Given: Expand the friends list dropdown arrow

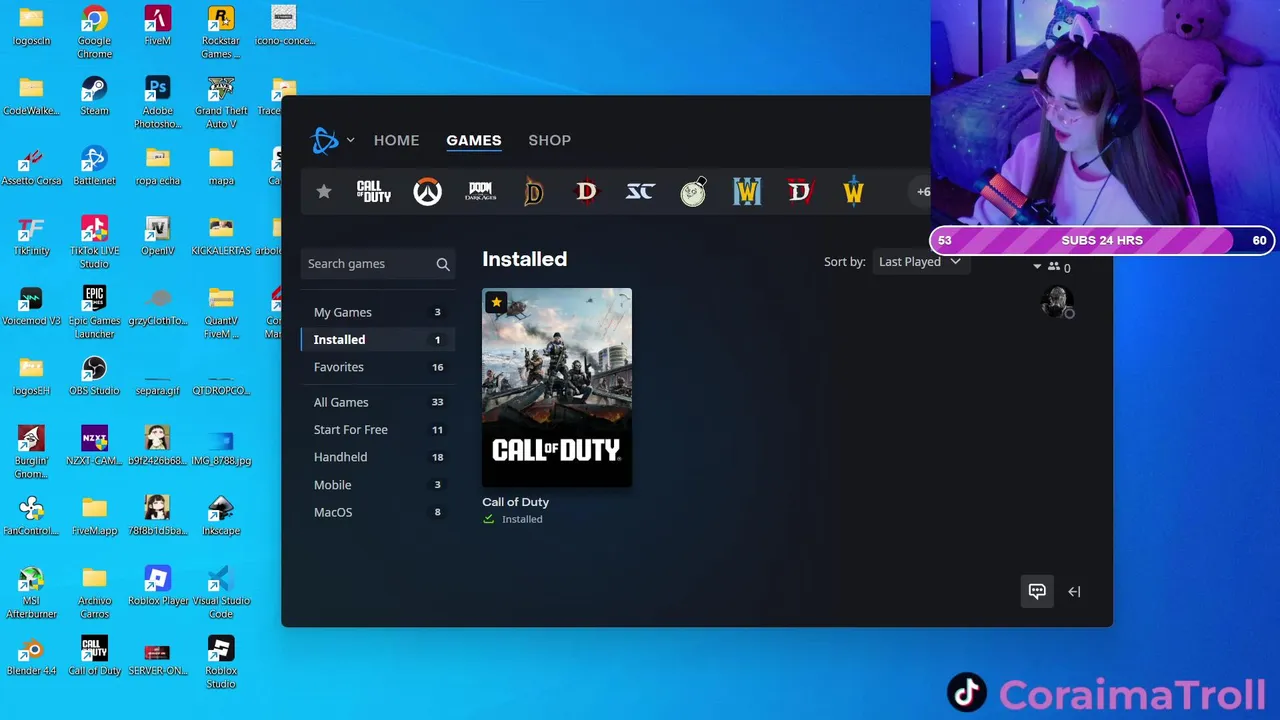Looking at the screenshot, I should pos(1037,267).
